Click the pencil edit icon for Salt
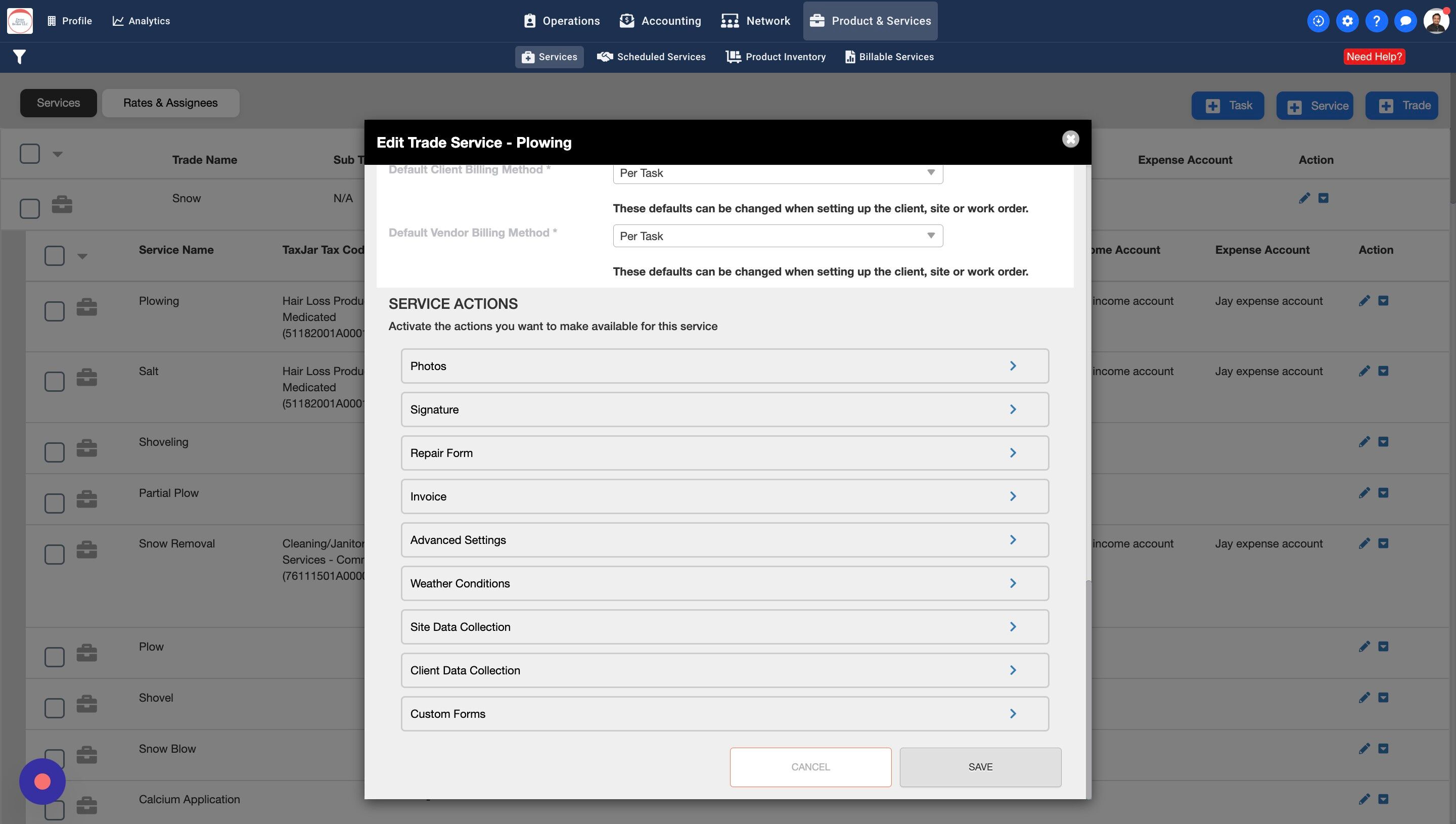Viewport: 1456px width, 824px height. point(1364,371)
